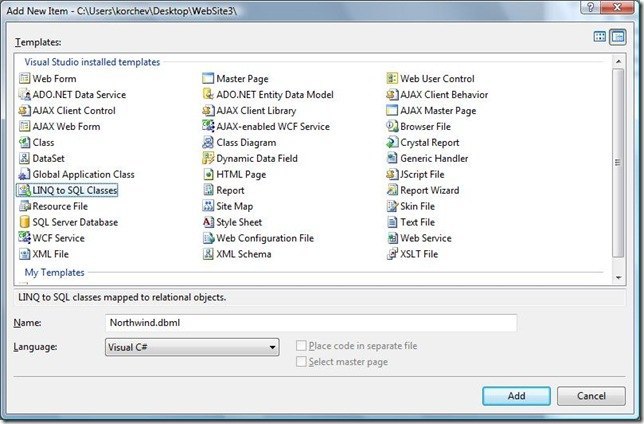Image resolution: width=644 pixels, height=424 pixels.
Task: Pick the Resource File icon
Action: coord(25,206)
